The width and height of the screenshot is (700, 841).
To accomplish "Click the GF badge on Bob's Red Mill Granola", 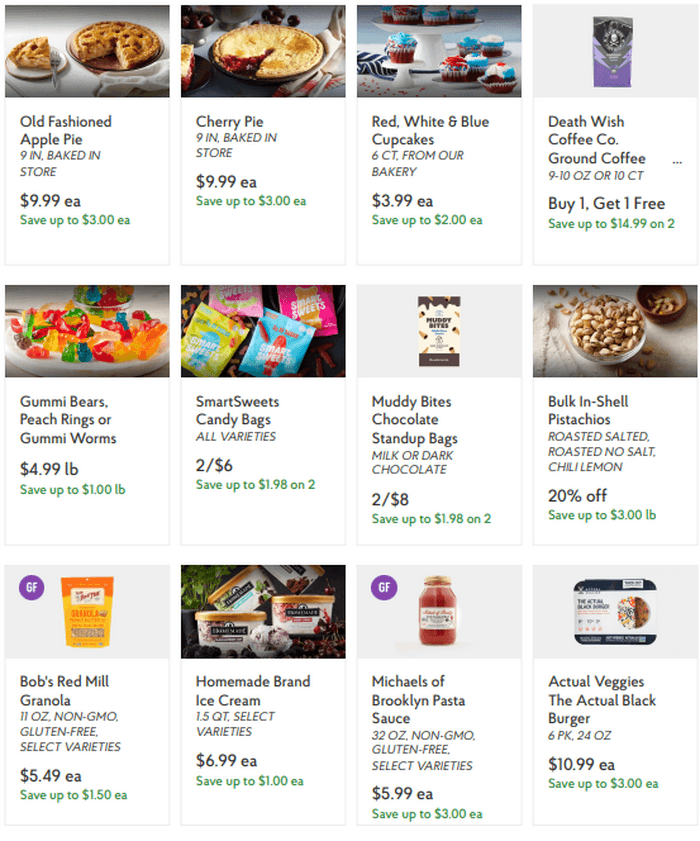I will pos(31,590).
